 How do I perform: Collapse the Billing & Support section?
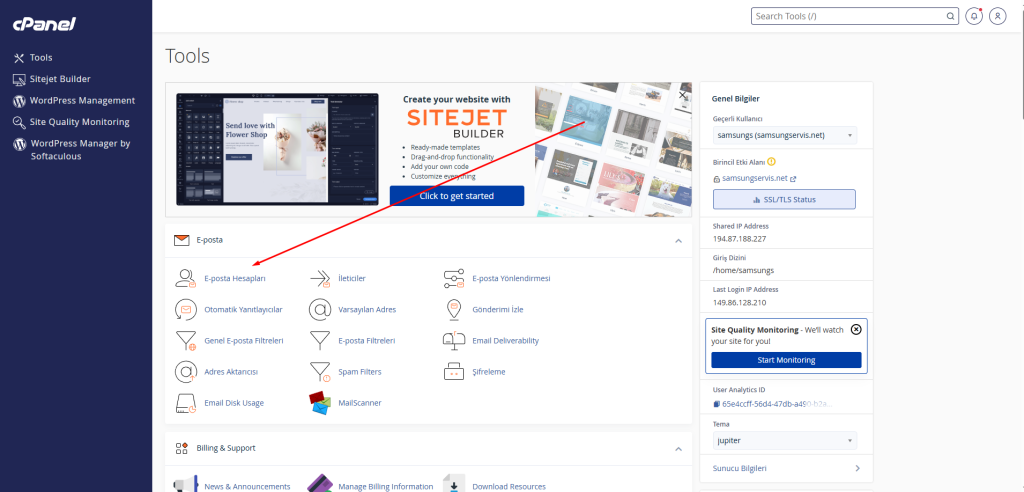[679, 449]
